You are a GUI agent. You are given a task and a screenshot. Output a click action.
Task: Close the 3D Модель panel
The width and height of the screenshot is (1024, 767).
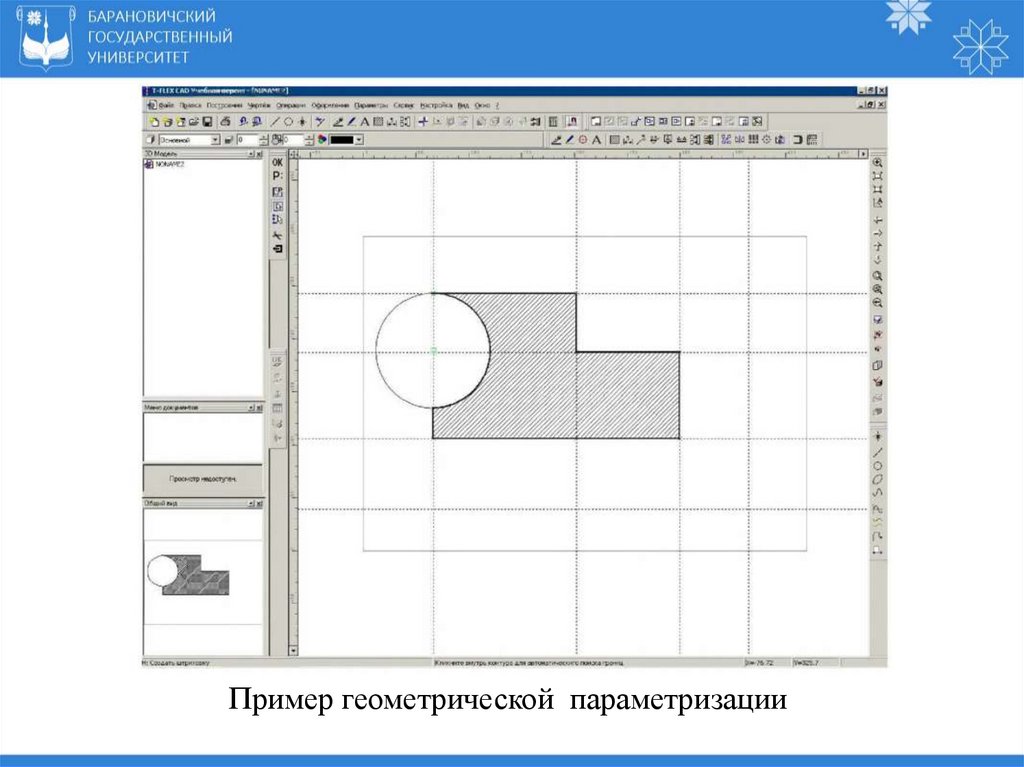point(259,154)
